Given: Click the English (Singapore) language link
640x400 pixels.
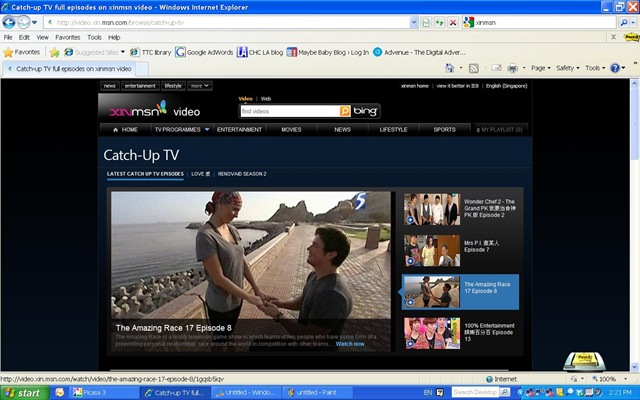Looking at the screenshot, I should pos(507,86).
